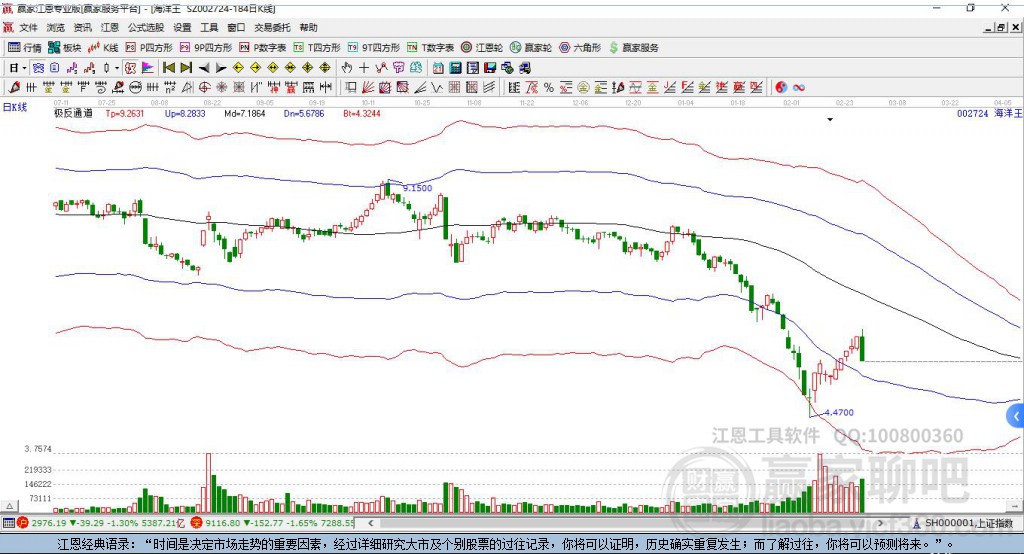Screen dimensions: 1024x554
Task: Select the hand pan tool
Action: click(x=347, y=68)
